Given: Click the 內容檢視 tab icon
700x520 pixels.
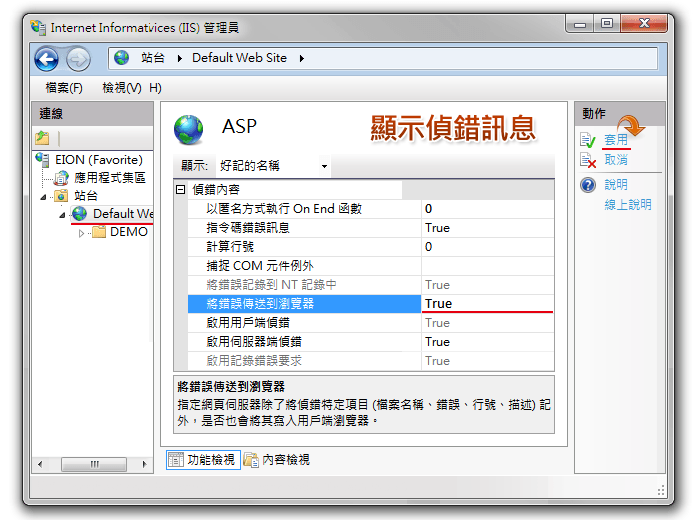Looking at the screenshot, I should point(251,460).
